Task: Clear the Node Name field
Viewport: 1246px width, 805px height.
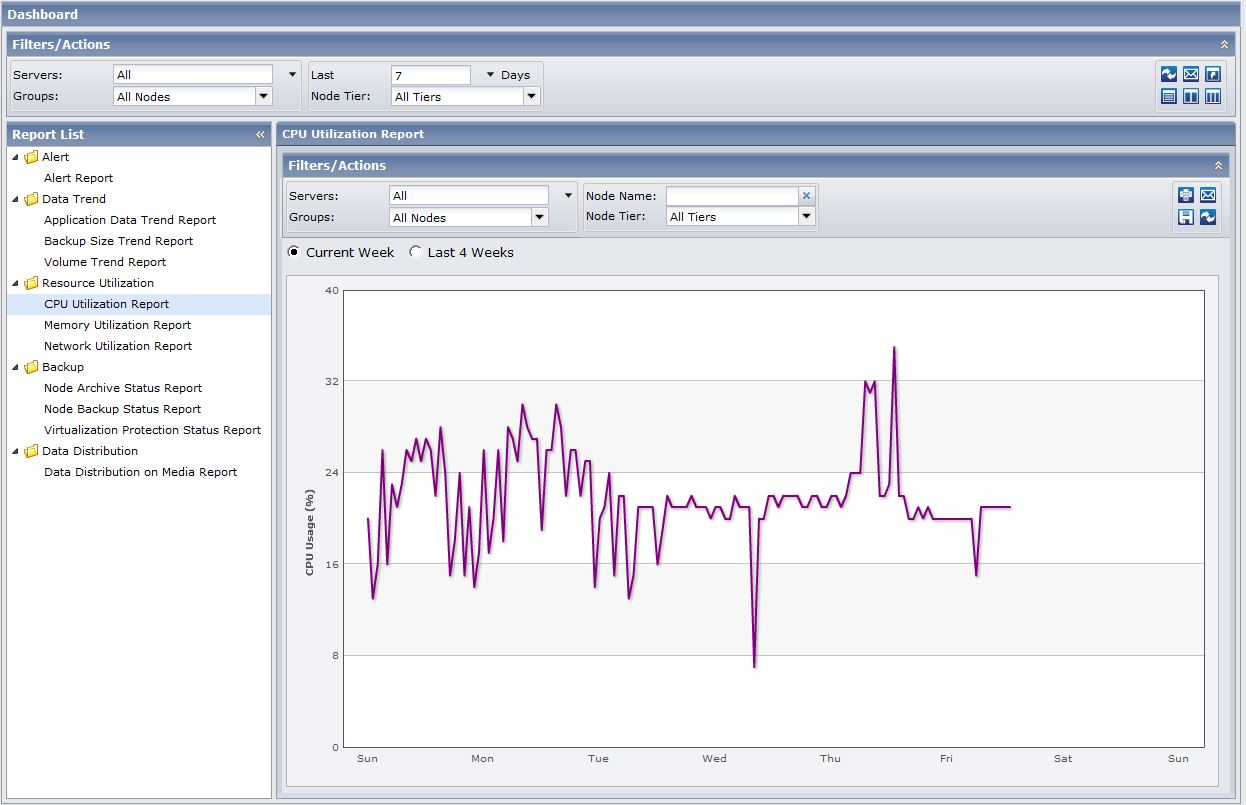Action: 807,196
